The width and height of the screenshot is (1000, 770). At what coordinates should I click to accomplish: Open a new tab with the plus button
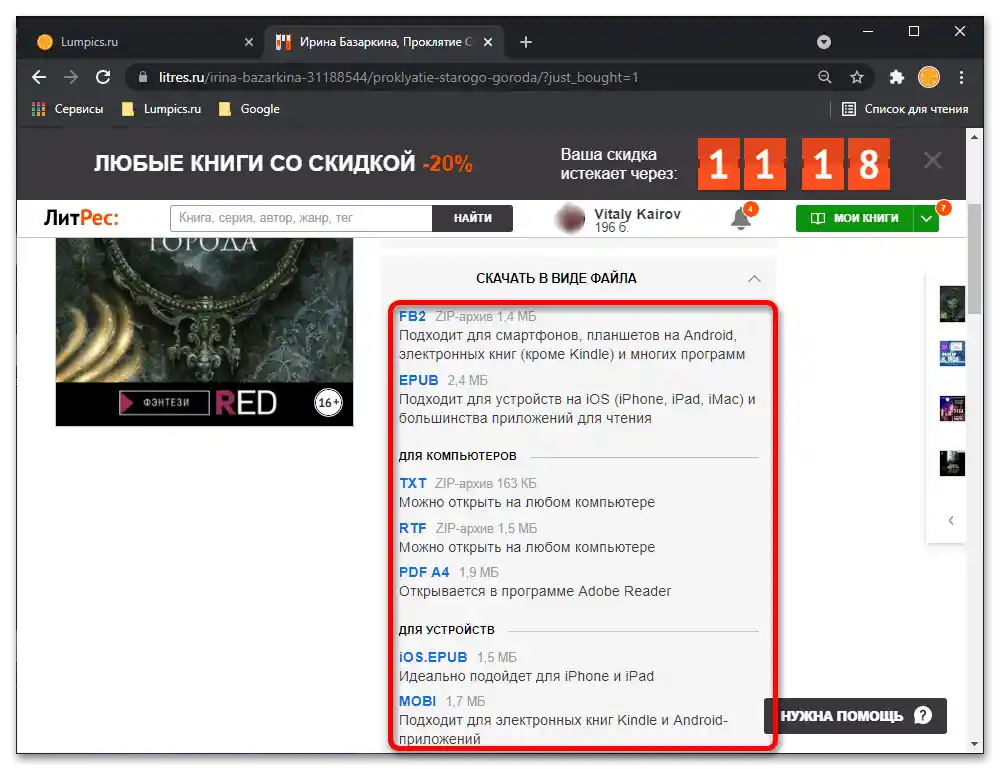[526, 42]
